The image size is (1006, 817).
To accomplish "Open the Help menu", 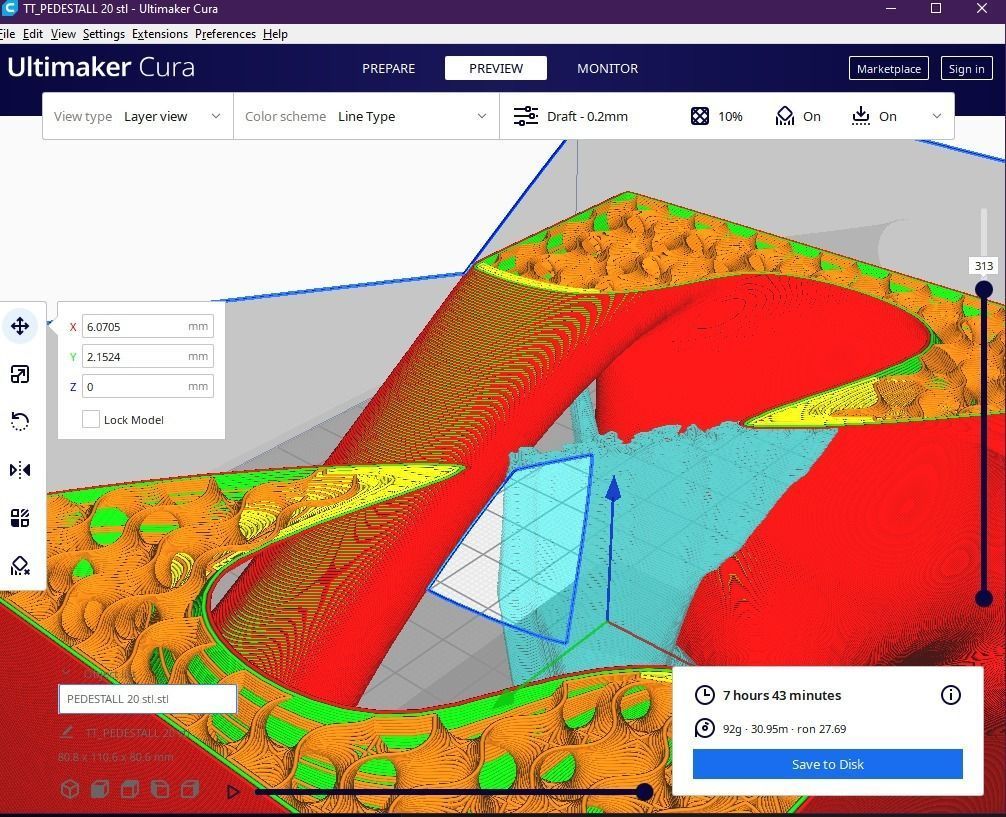I will click(275, 34).
